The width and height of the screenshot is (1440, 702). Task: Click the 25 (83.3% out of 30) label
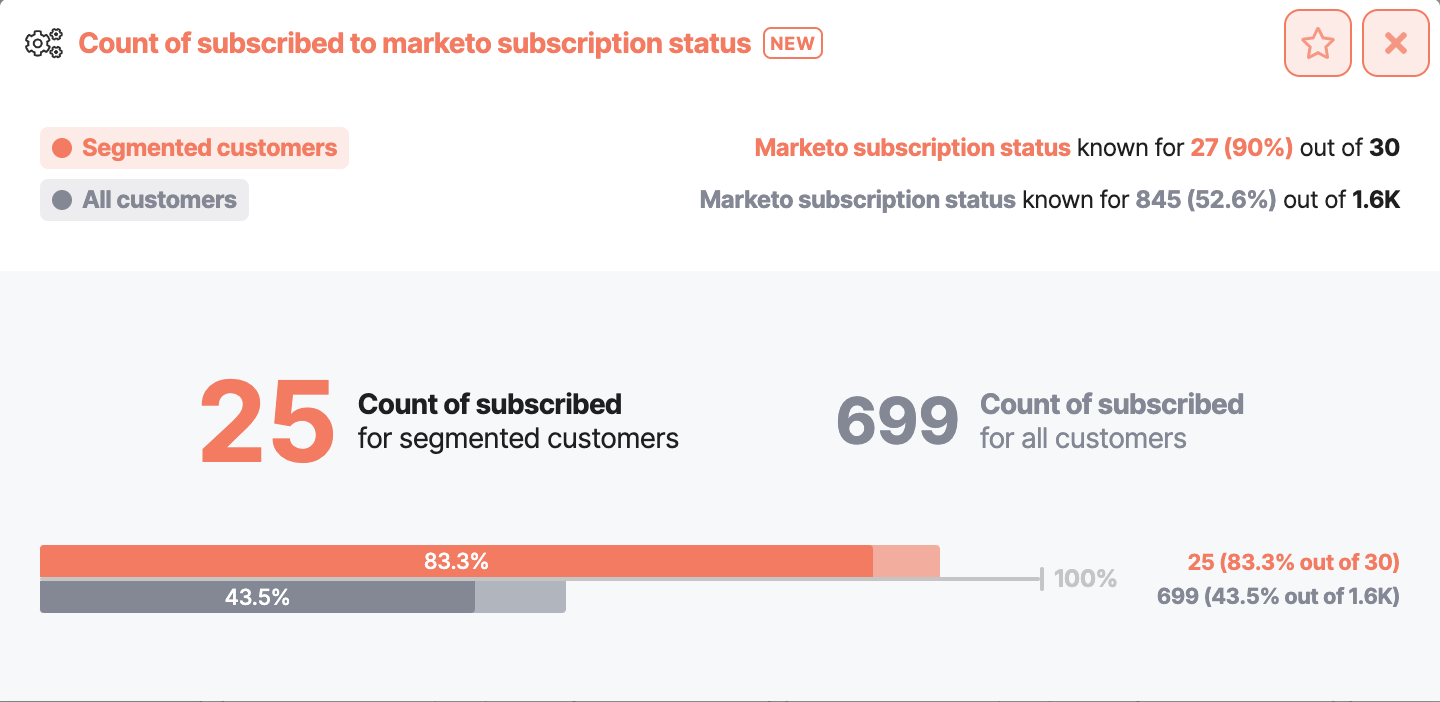(x=1293, y=562)
